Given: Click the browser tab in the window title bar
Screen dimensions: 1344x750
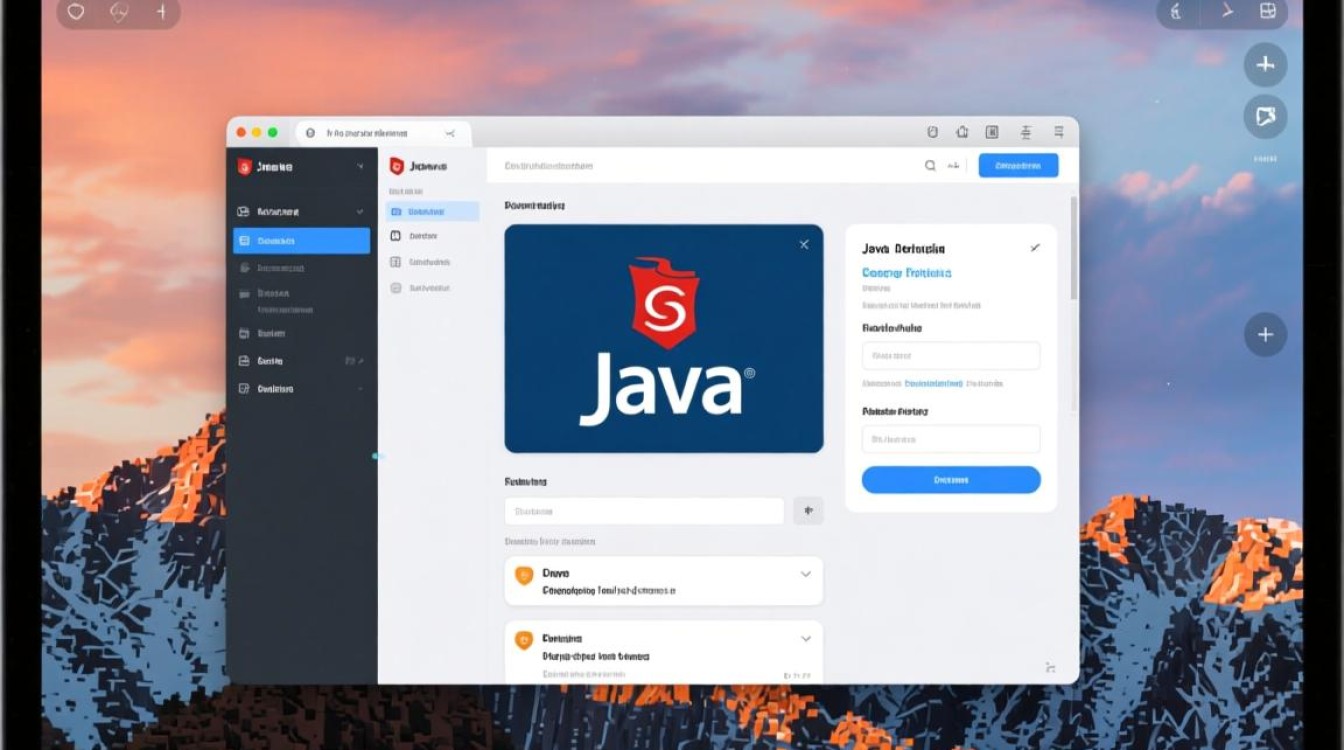Looking at the screenshot, I should pyautogui.click(x=382, y=132).
